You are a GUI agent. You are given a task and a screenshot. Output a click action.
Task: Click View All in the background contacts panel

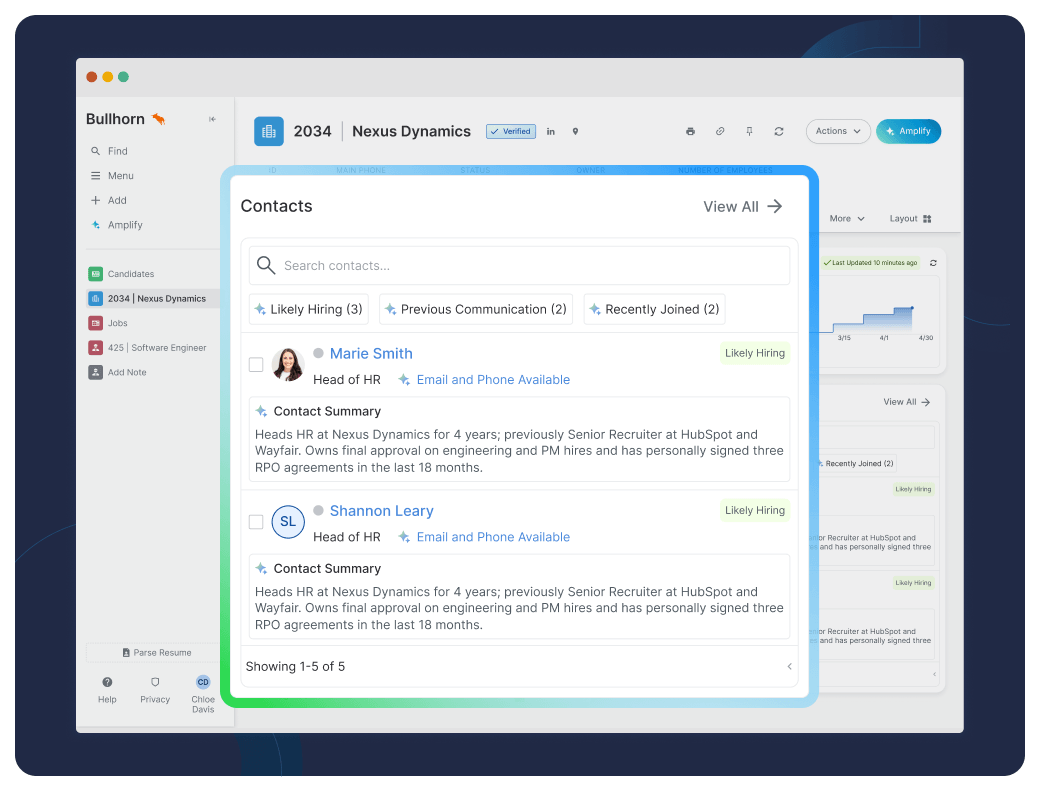coord(907,402)
